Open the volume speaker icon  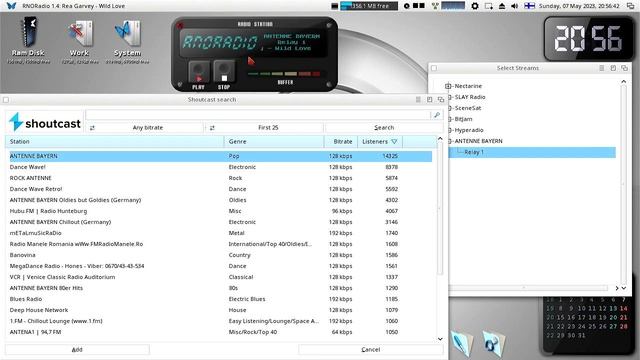pyautogui.click(x=515, y=6)
